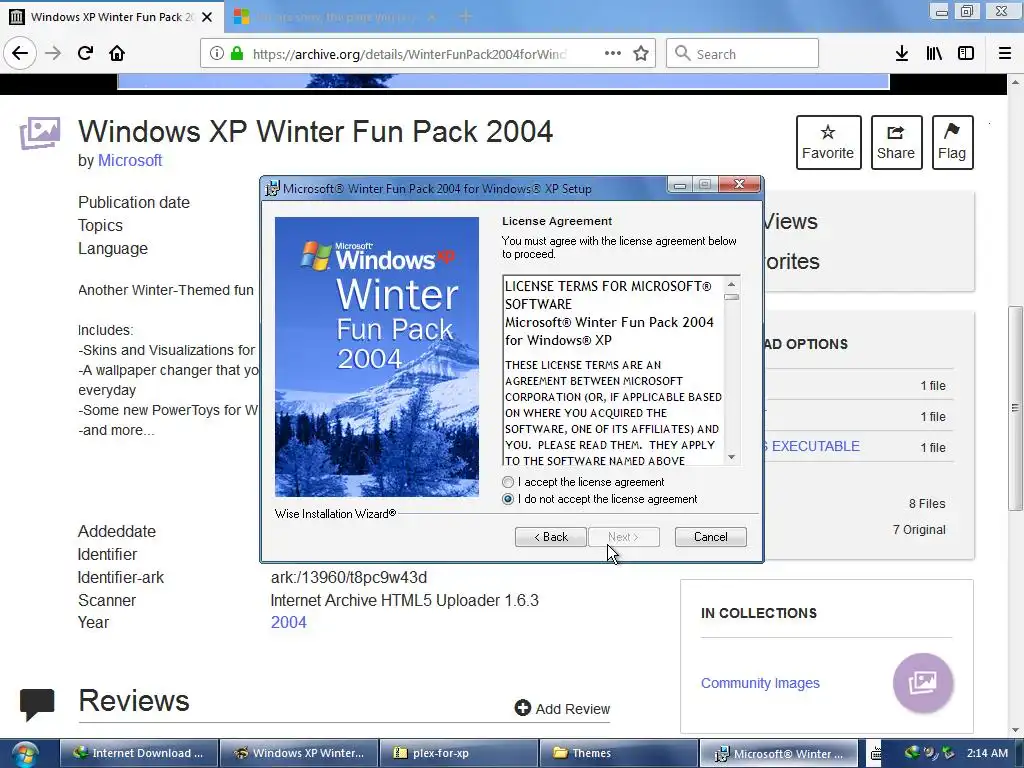Open a new tab with plus button
The width and height of the screenshot is (1024, 768).
[465, 16]
